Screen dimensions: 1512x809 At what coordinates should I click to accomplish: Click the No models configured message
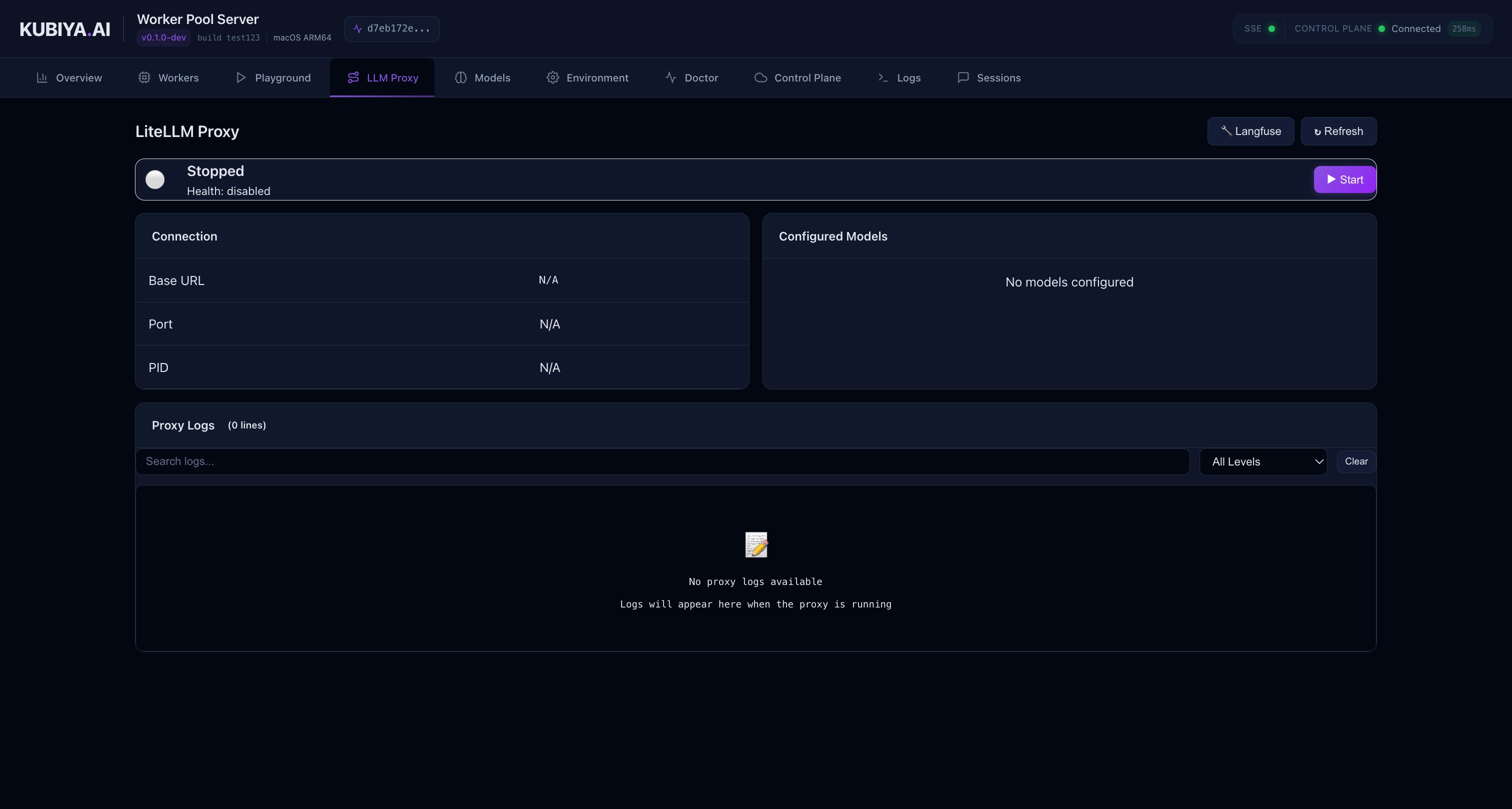point(1069,282)
